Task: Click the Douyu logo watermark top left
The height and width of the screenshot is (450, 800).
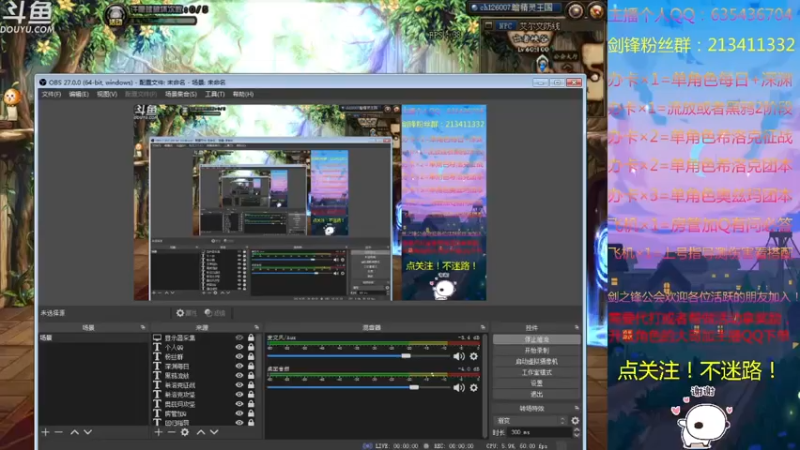Action: 28,17
